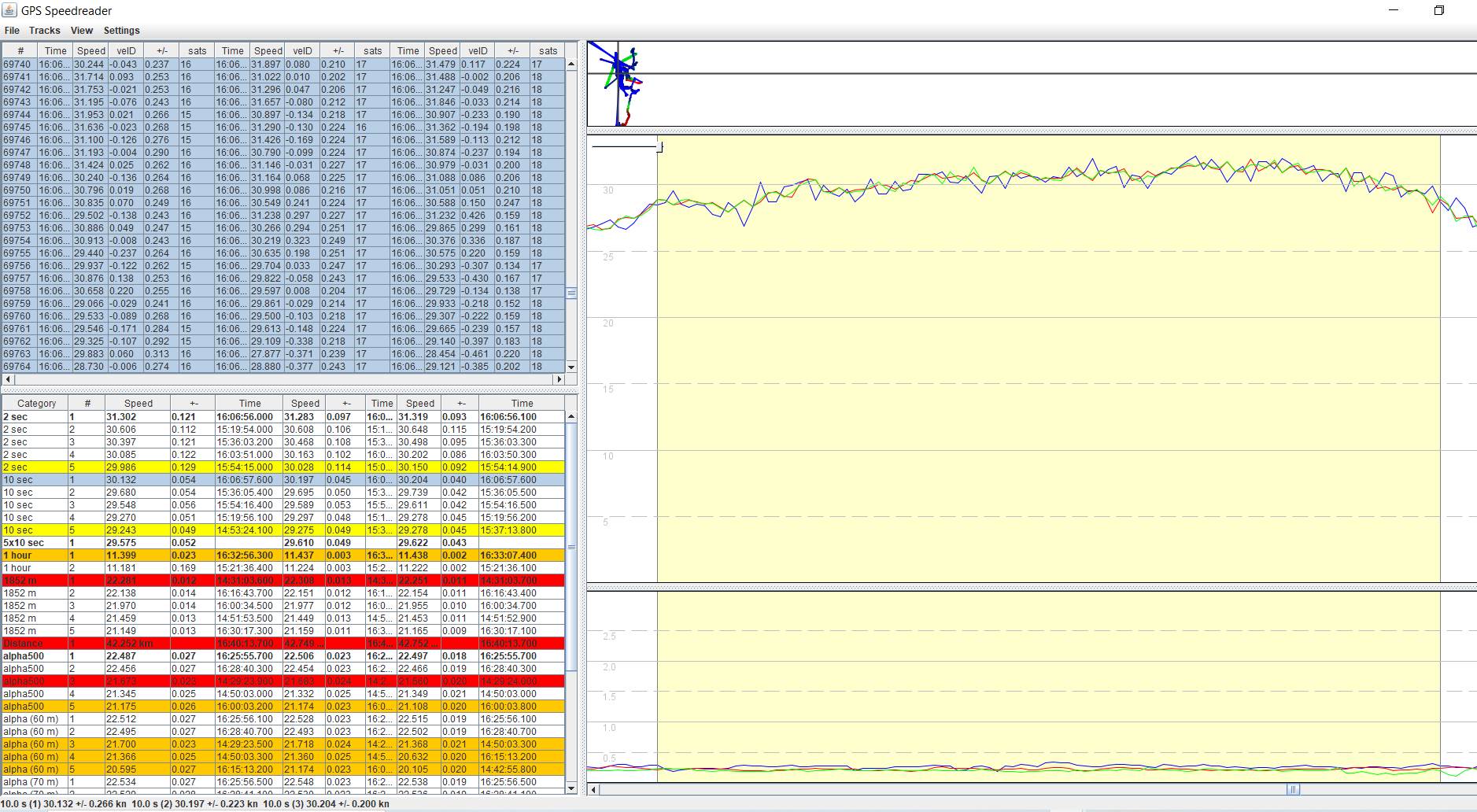
Task: Click the GPS track map preview
Action: tap(623, 83)
